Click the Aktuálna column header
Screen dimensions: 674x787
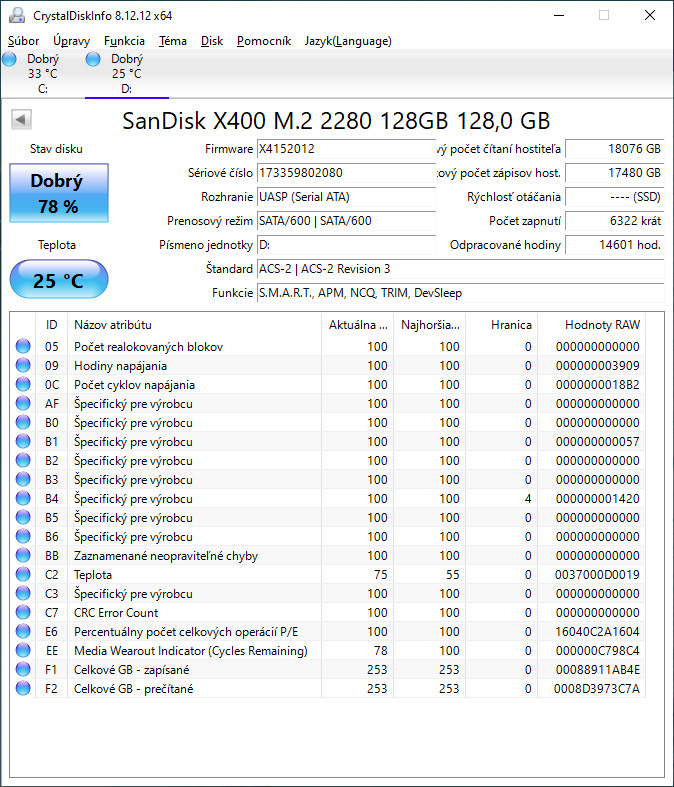[x=357, y=325]
